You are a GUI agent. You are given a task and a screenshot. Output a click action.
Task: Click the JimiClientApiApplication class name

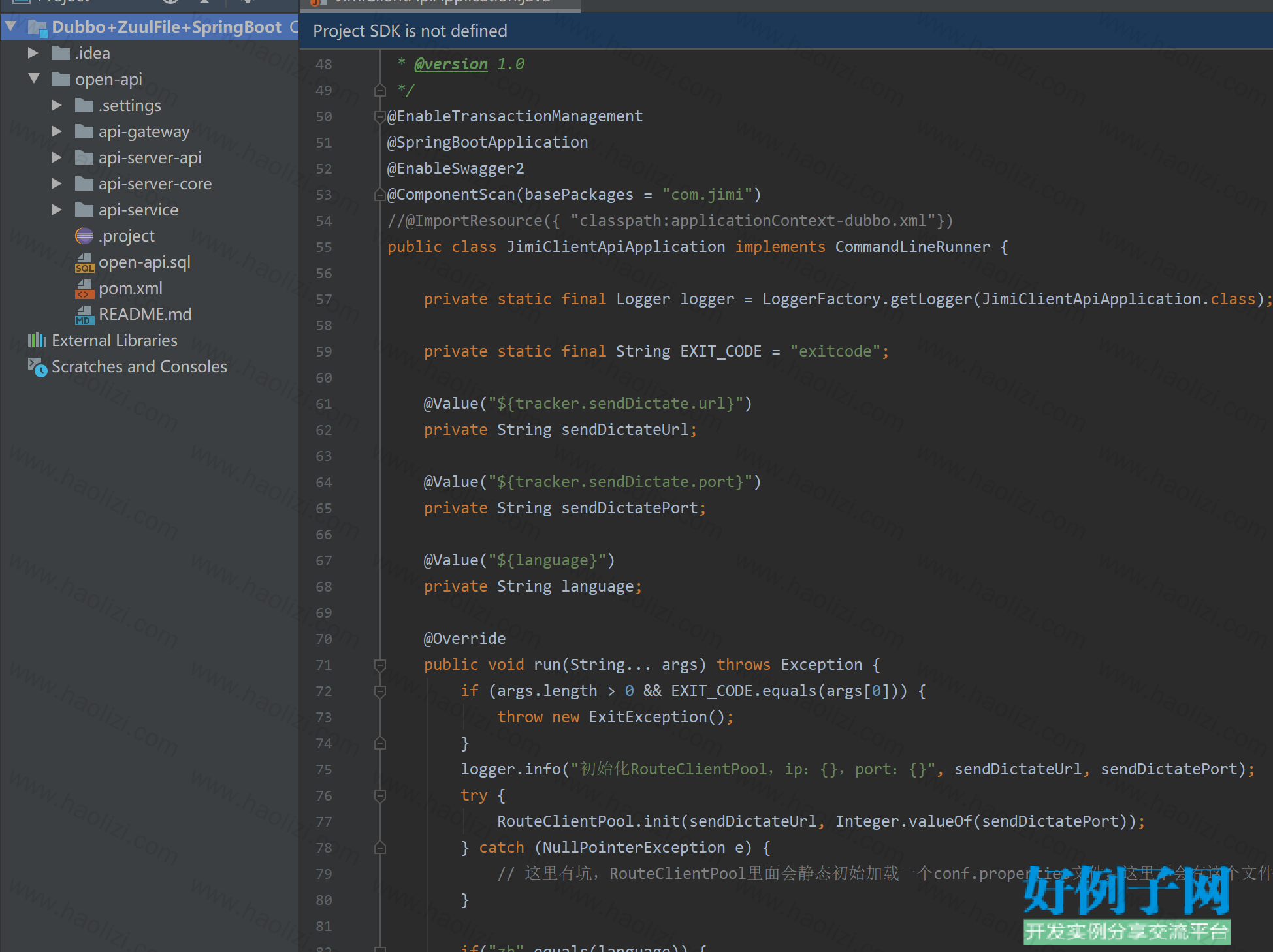click(616, 247)
